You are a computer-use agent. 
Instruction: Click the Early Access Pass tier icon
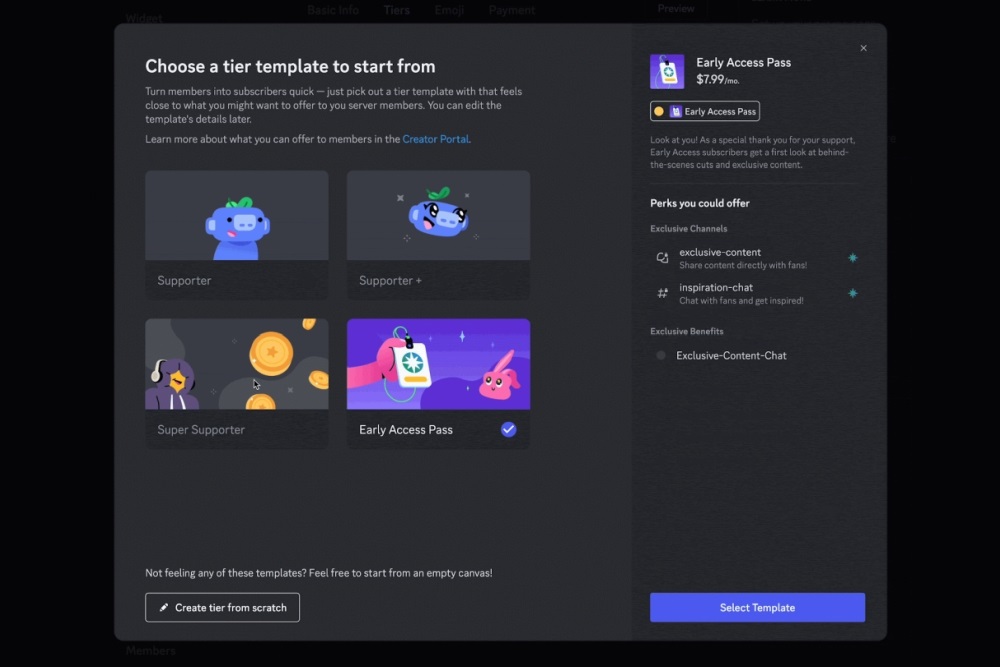coord(667,71)
